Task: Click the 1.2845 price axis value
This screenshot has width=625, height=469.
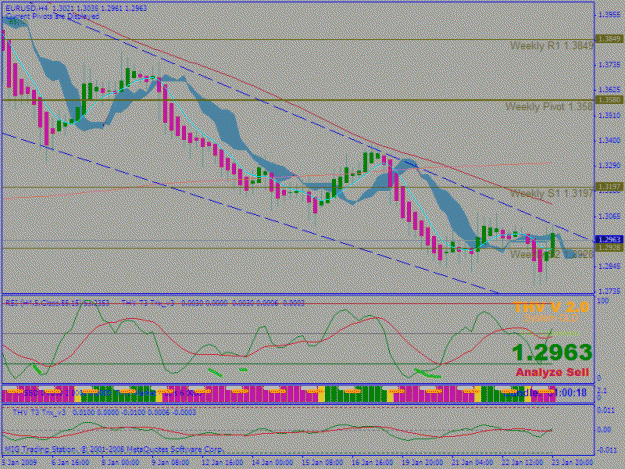Action: (x=609, y=266)
